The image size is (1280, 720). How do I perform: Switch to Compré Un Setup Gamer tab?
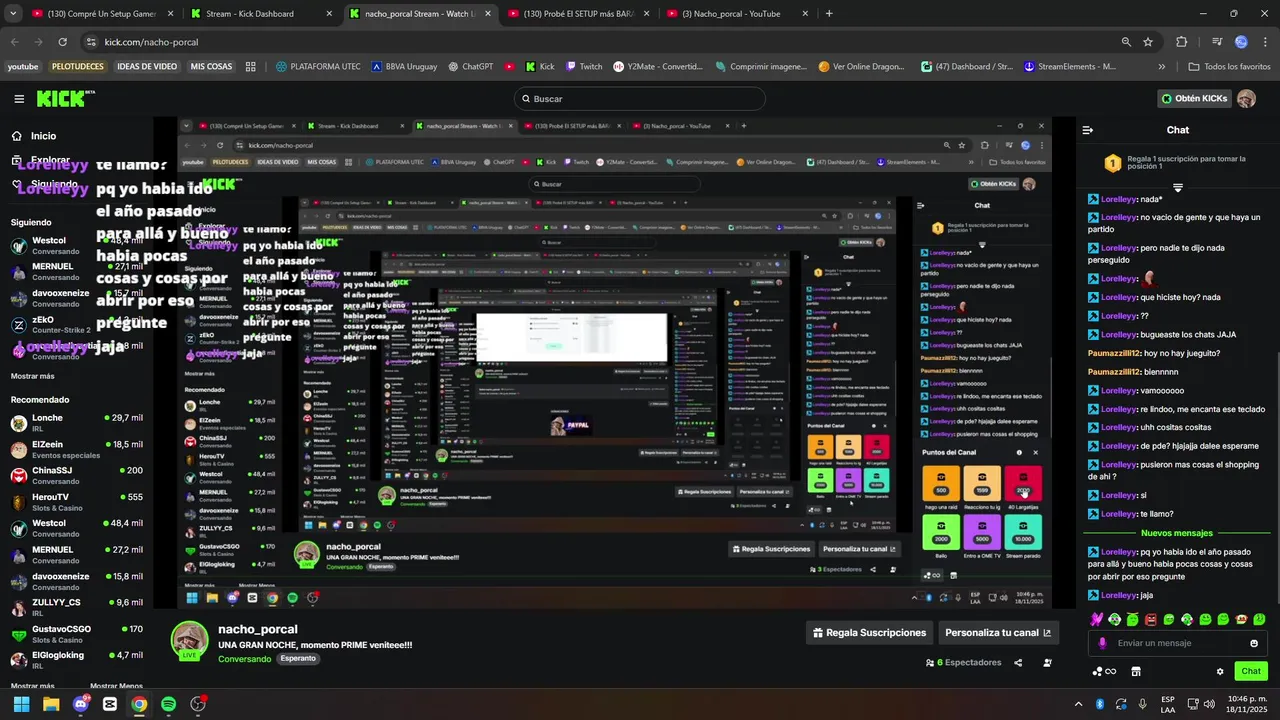[x=102, y=14]
